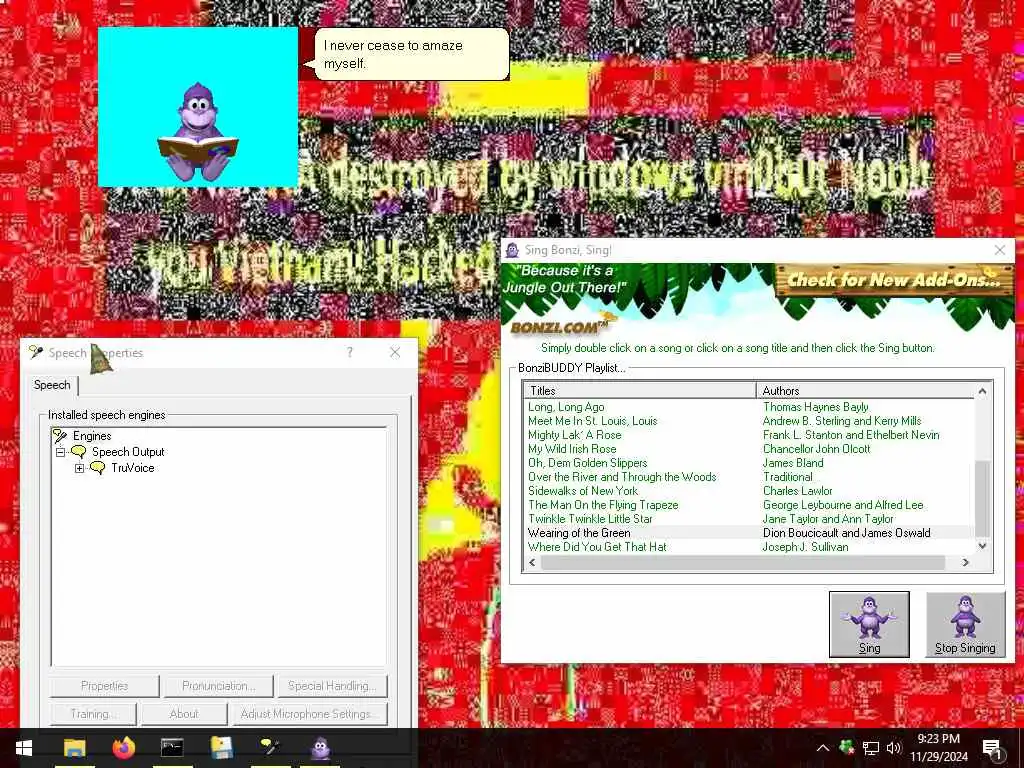This screenshot has width=1024, height=768.
Task: Click the playlist horizontal scrollbar thumb
Action: 743,562
